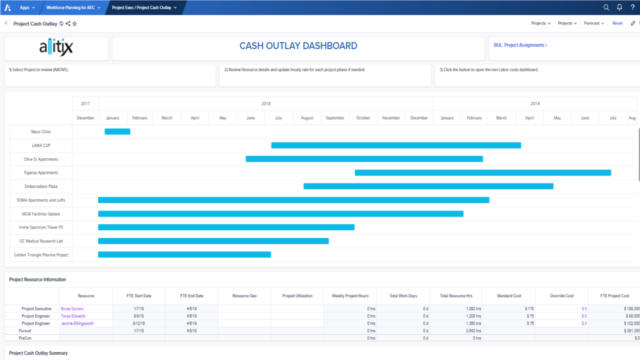Image resolution: width=640 pixels, height=360 pixels.
Task: Click the Project Resource Information heading
Action: [38, 280]
